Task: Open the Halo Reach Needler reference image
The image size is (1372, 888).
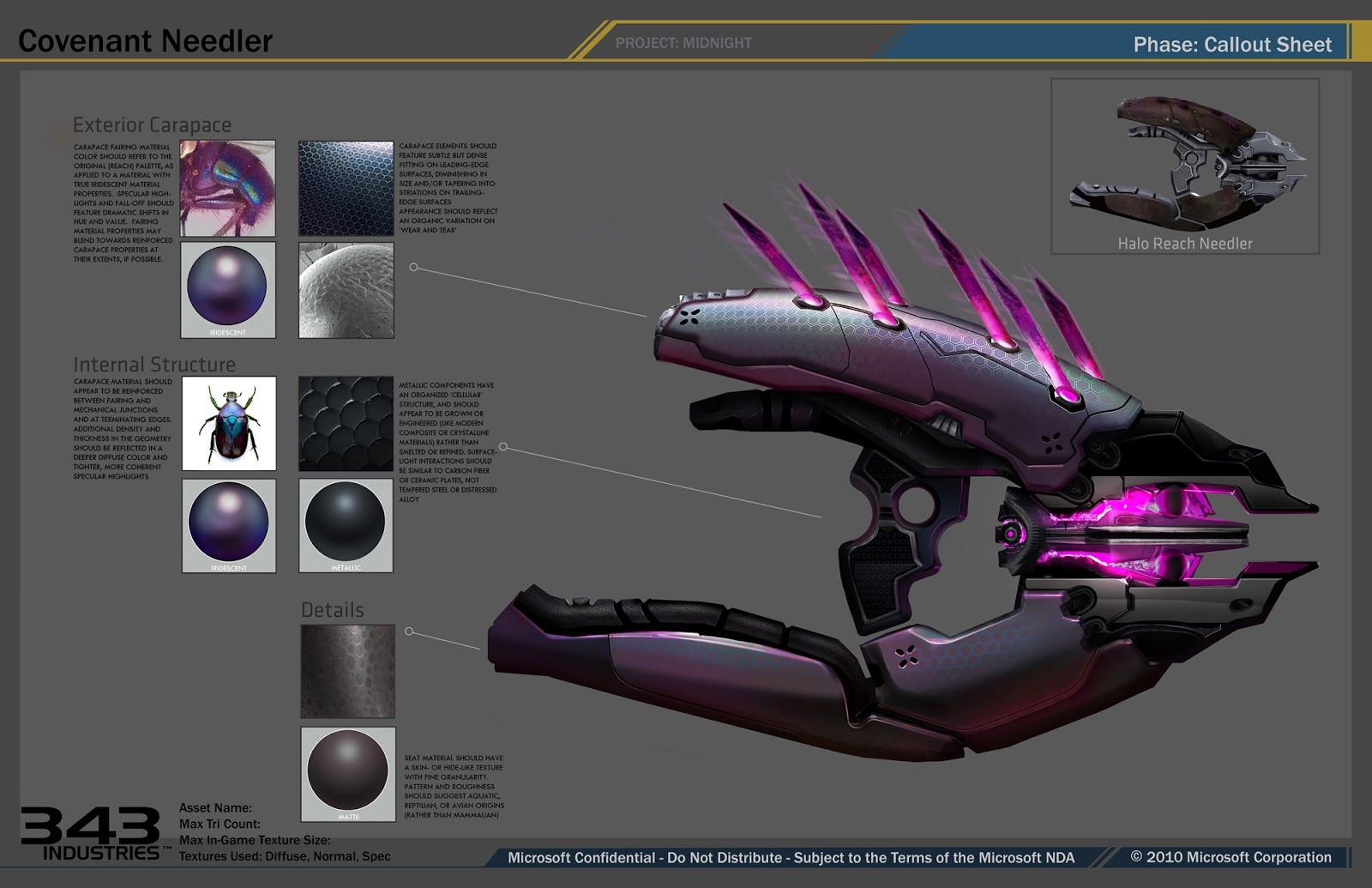Action: point(1185,166)
